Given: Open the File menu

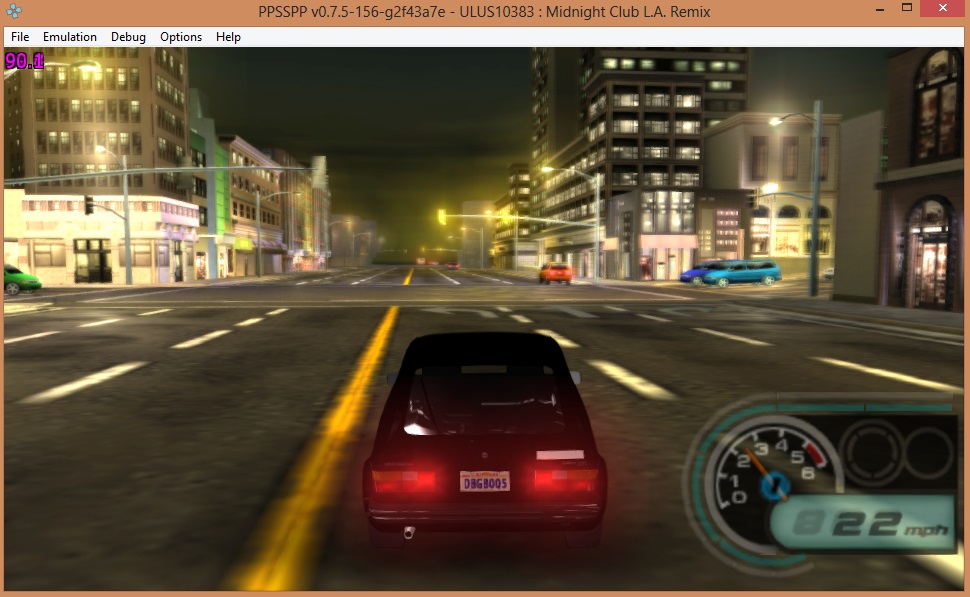Looking at the screenshot, I should (20, 37).
